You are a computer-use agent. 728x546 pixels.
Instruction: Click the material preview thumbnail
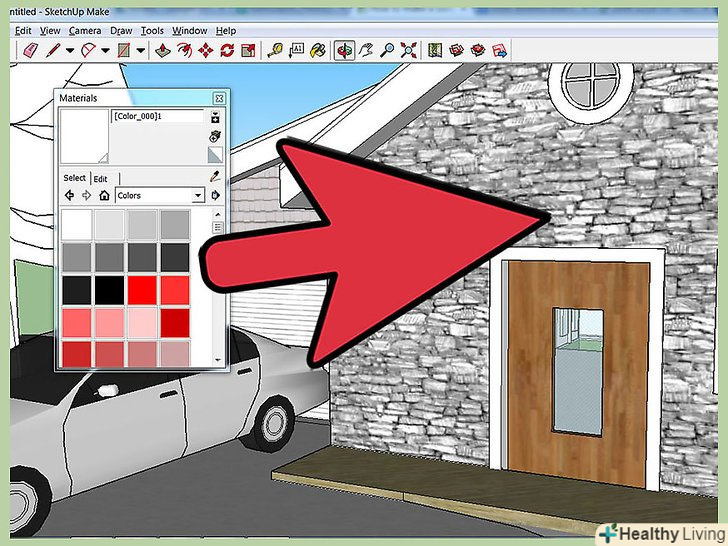click(84, 136)
